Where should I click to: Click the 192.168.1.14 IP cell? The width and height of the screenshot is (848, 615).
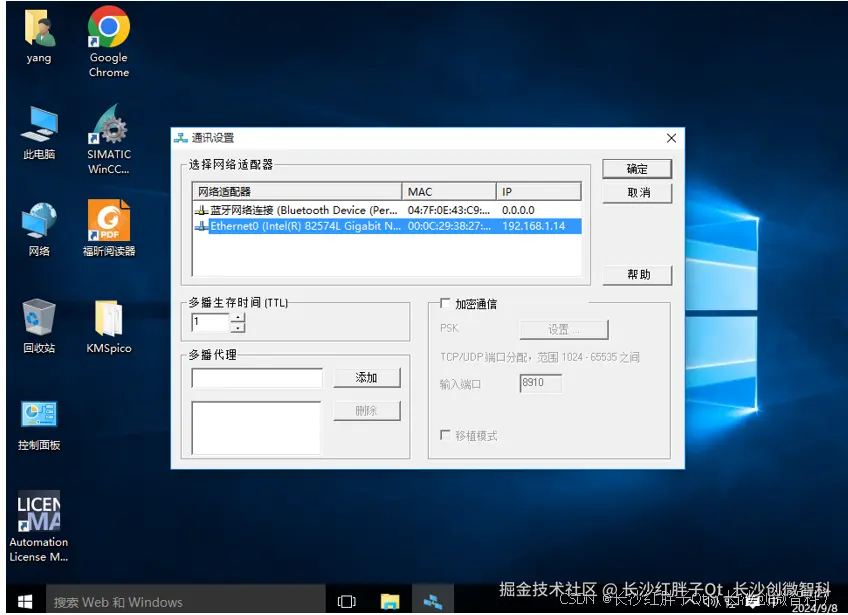pyautogui.click(x=534, y=226)
